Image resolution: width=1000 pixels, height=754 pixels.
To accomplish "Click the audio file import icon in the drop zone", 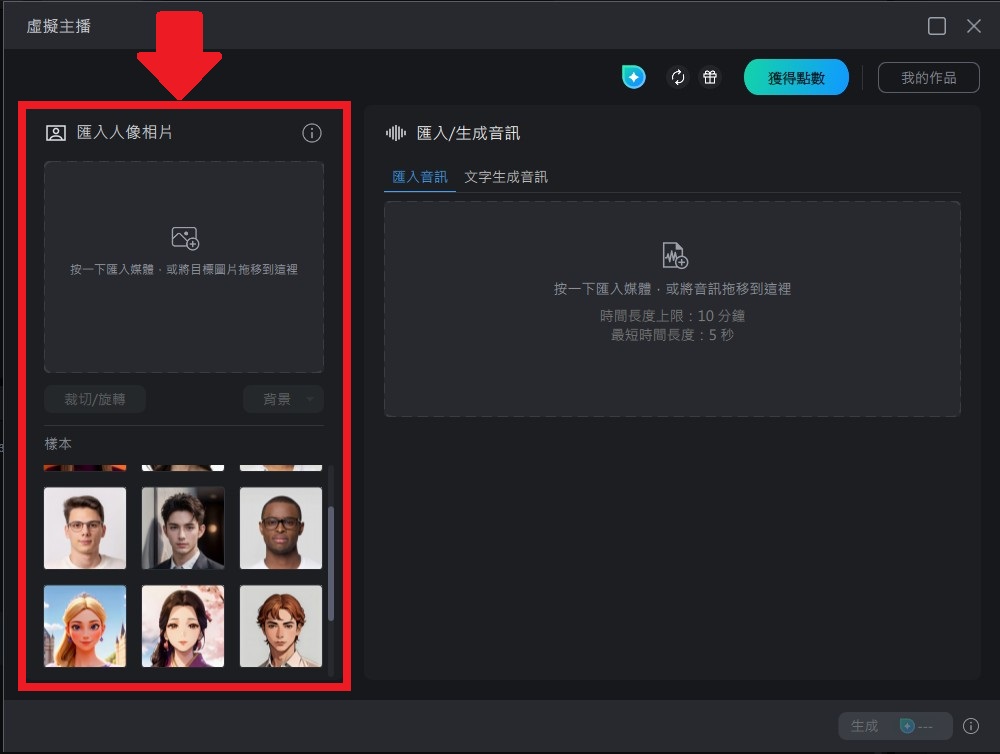I will pos(675,254).
